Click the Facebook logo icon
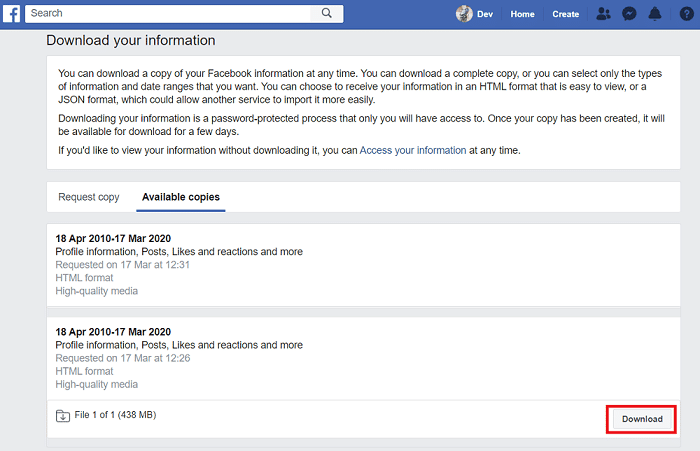The image size is (700, 451). click(12, 14)
